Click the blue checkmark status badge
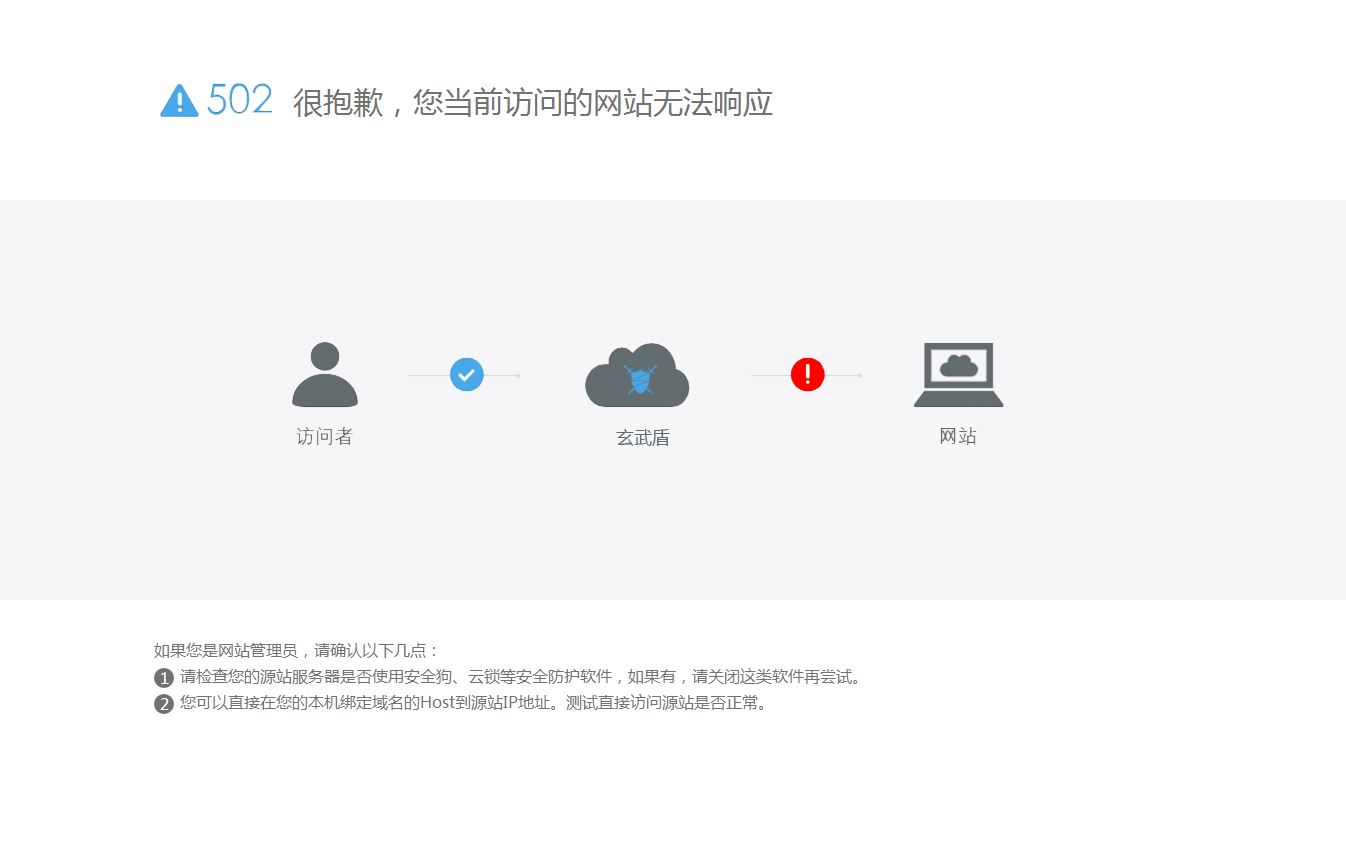Image resolution: width=1346 pixels, height=841 pixels. click(466, 374)
